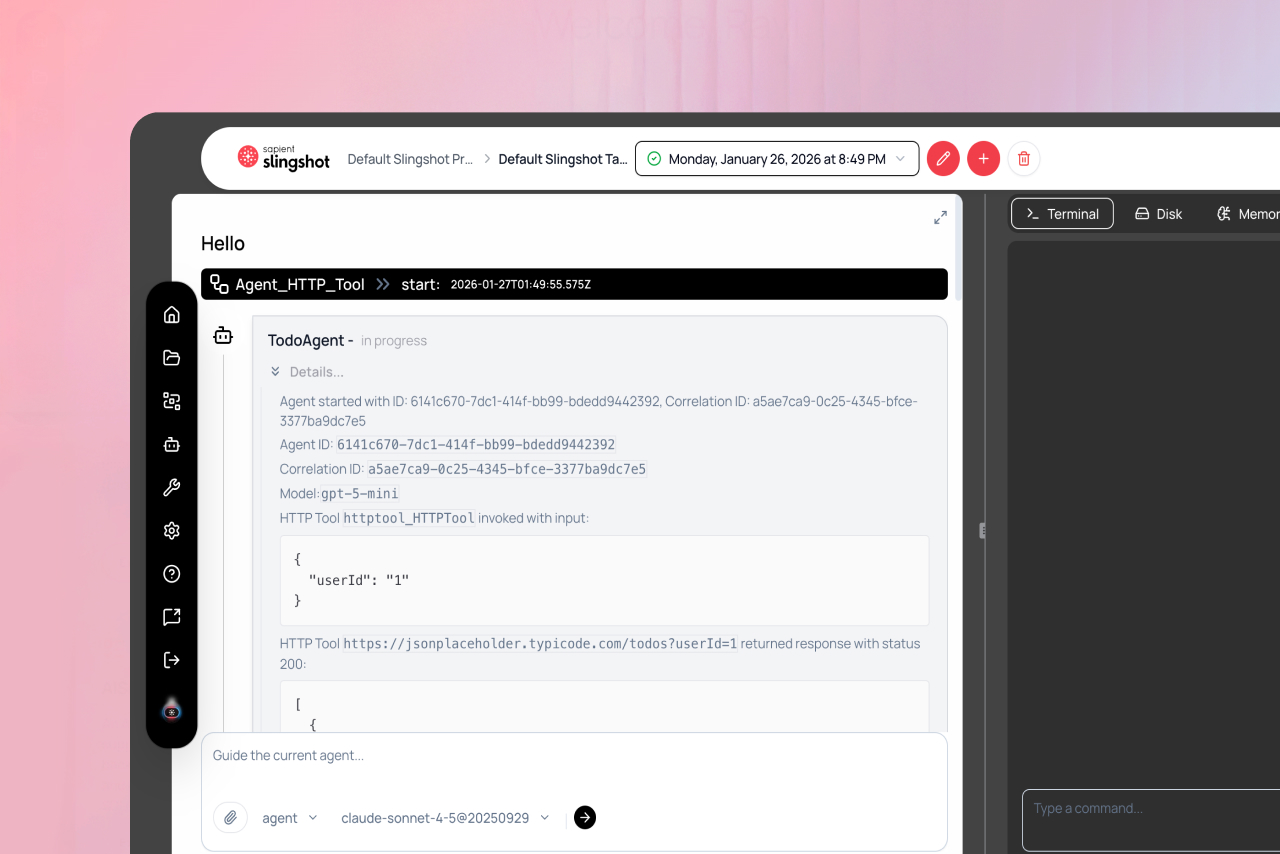
Task: Open the session date dropdown
Action: pyautogui.click(x=776, y=159)
